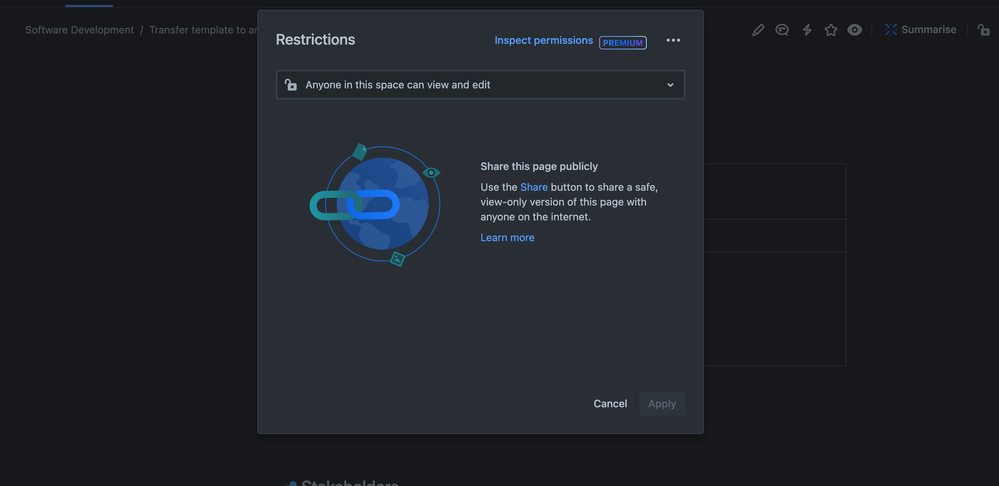999x486 pixels.
Task: Click the Inspect permissions link
Action: tap(543, 40)
